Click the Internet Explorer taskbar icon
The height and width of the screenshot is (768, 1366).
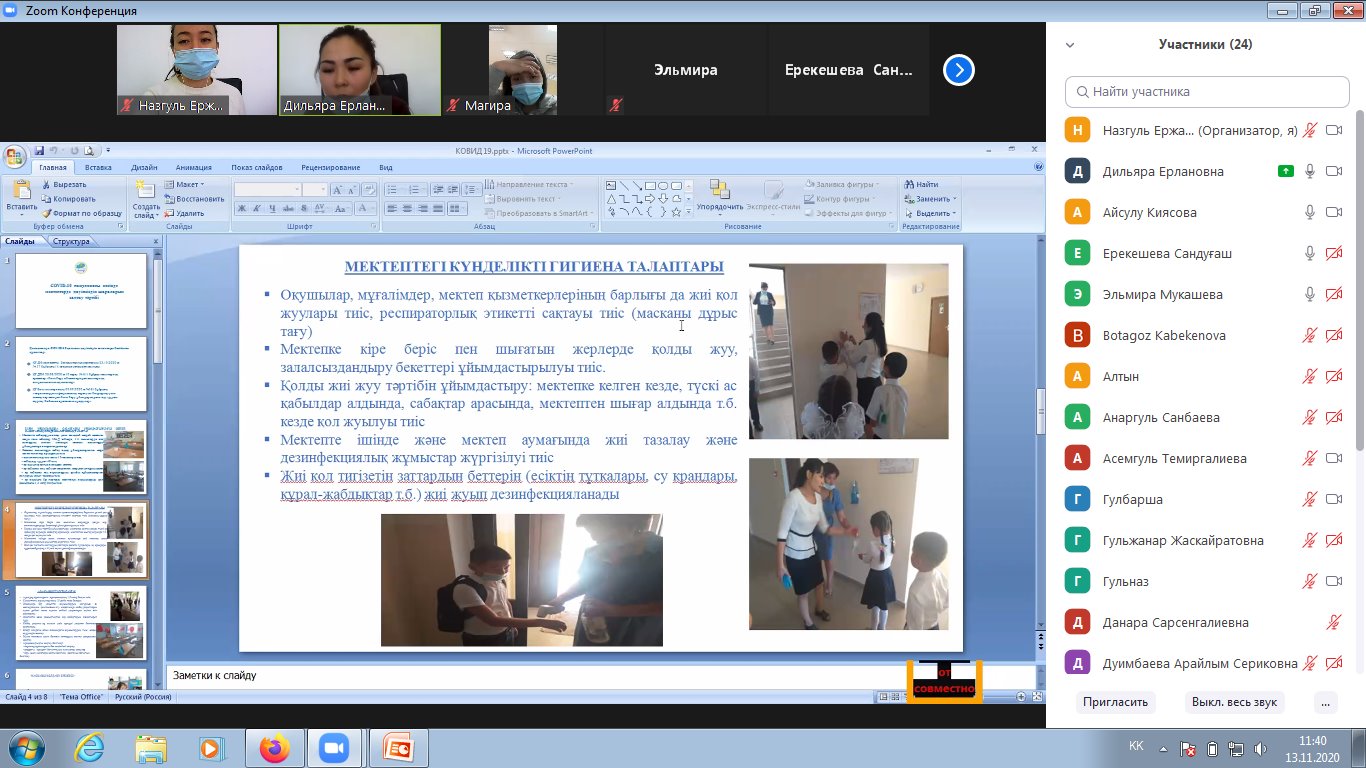pos(89,748)
